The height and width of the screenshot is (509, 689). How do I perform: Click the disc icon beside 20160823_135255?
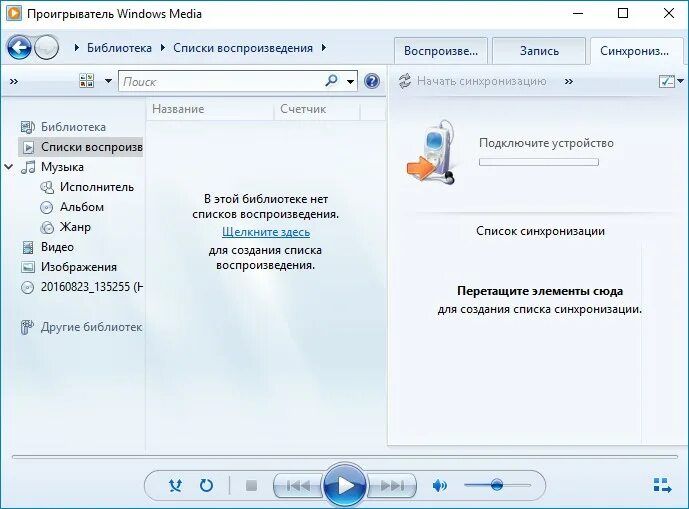coord(27,287)
